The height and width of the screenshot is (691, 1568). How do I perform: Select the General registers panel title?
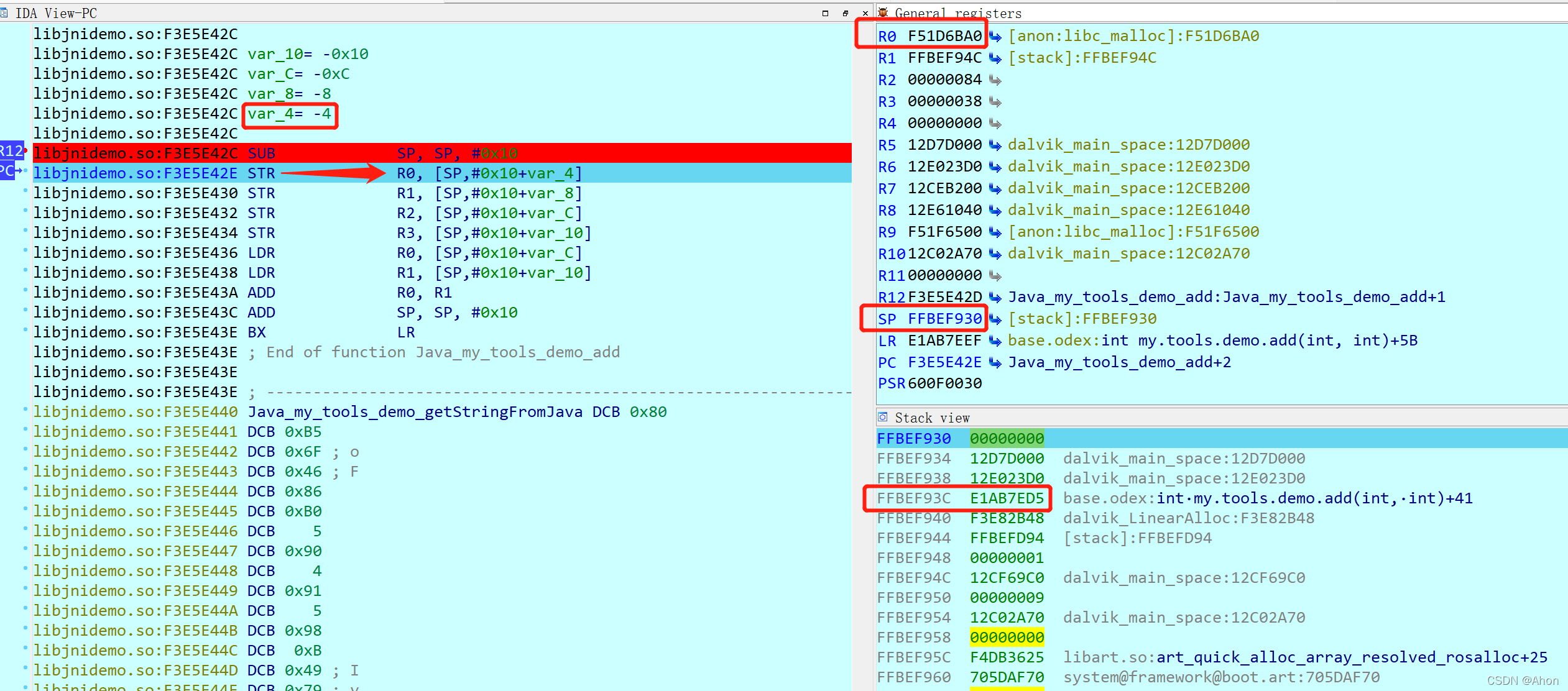(958, 13)
